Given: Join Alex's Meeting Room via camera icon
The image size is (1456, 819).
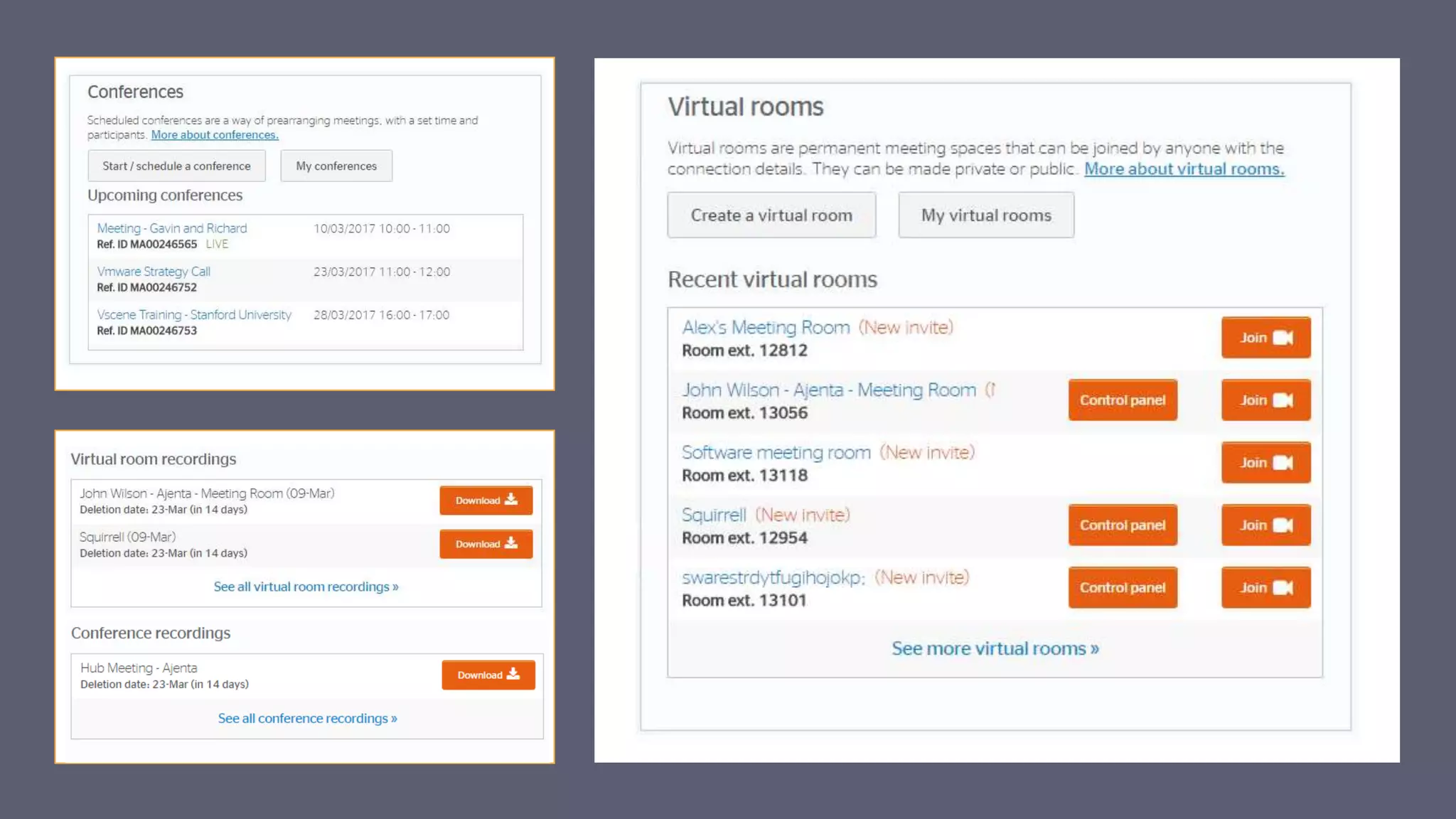Looking at the screenshot, I should click(x=1282, y=338).
